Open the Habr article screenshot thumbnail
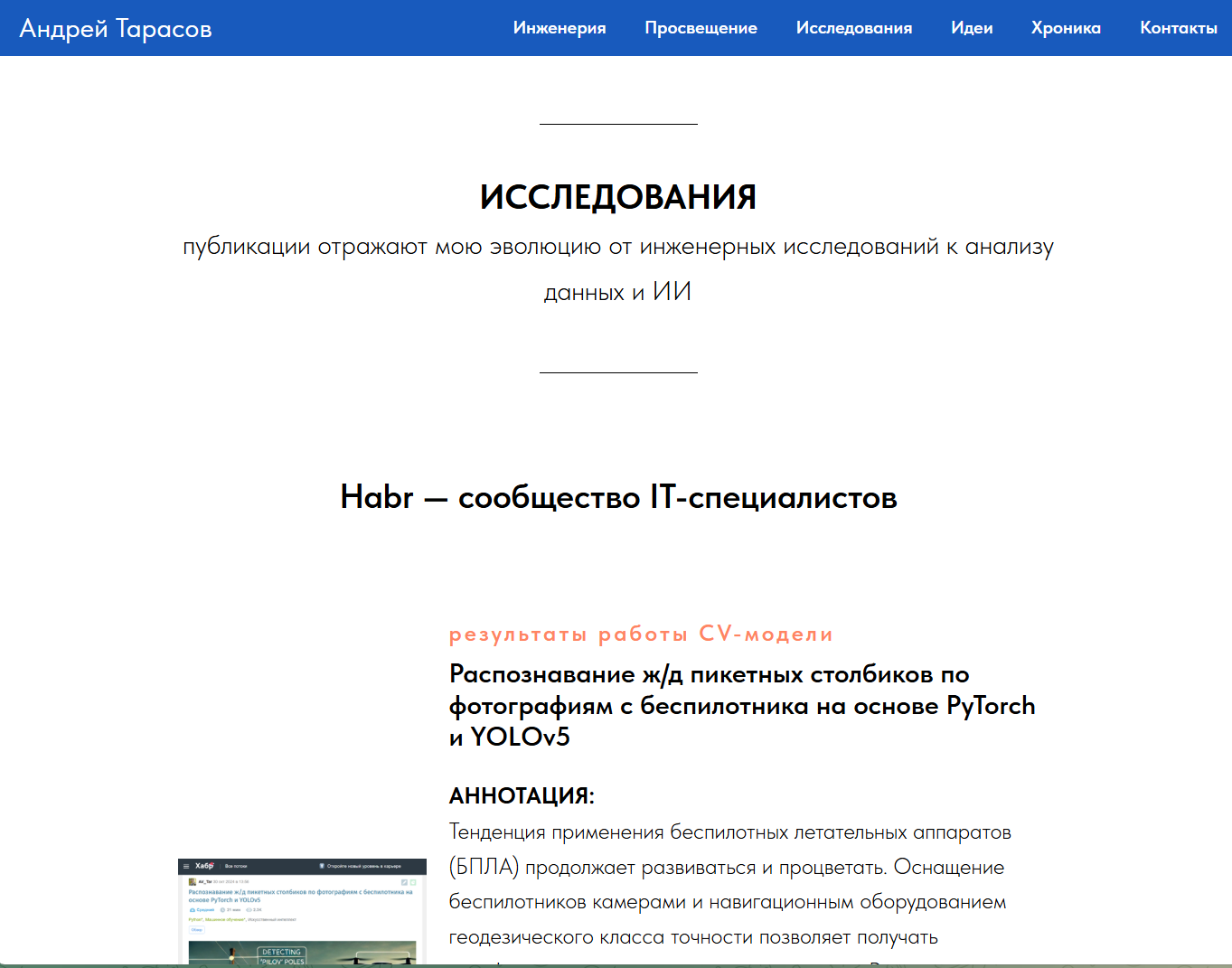1232x968 pixels. click(x=302, y=911)
